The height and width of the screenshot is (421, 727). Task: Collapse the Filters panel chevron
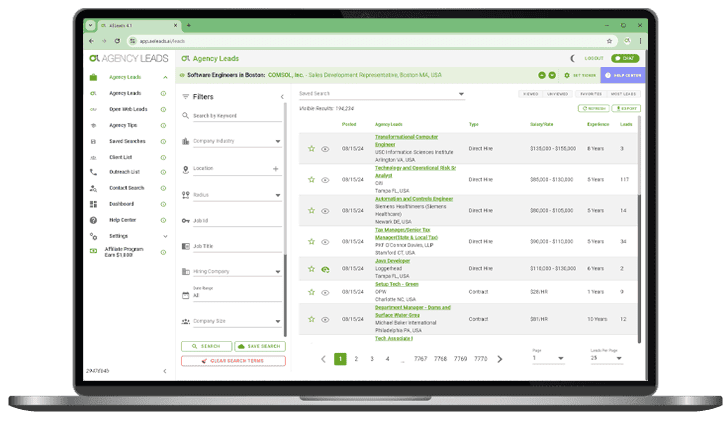(x=282, y=97)
